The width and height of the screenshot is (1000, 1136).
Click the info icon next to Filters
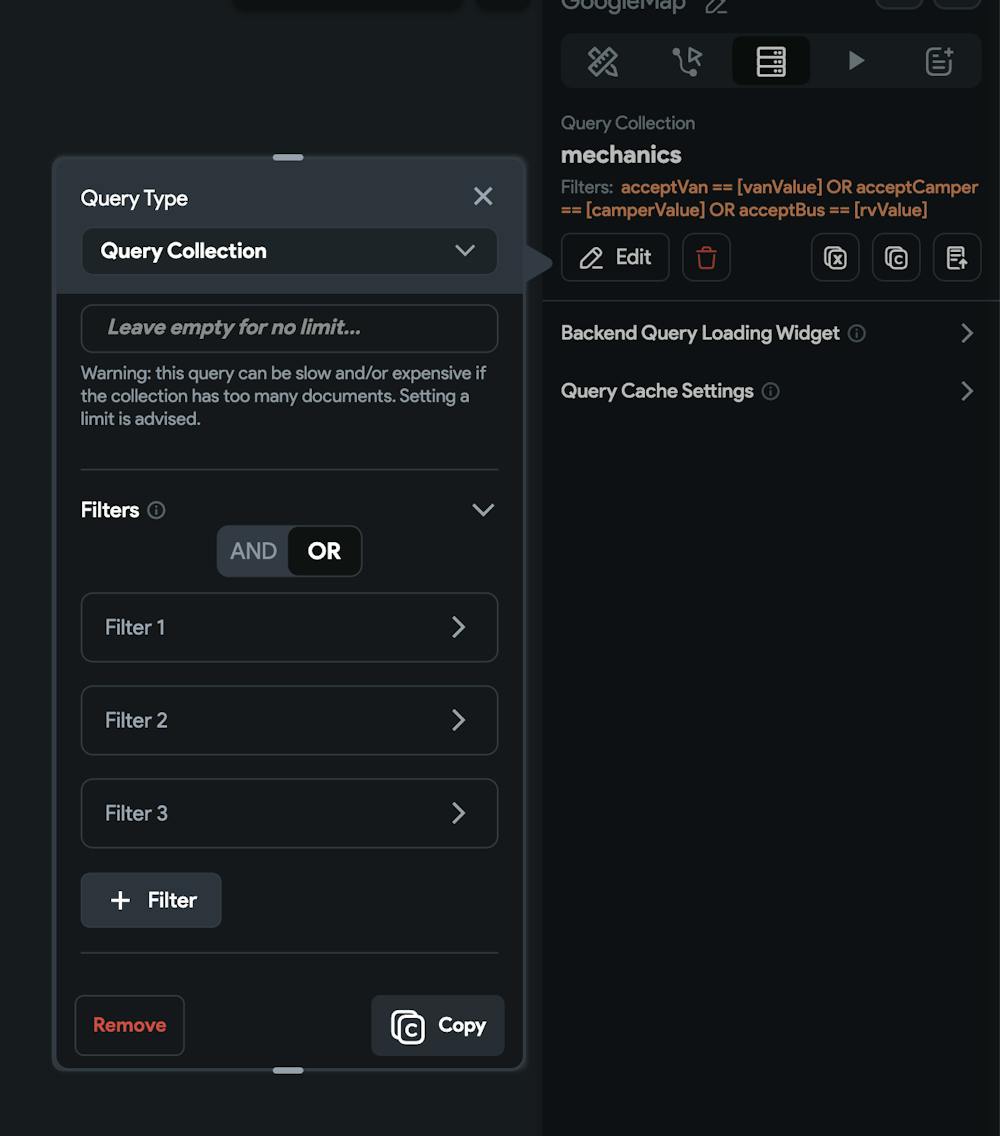pos(156,510)
